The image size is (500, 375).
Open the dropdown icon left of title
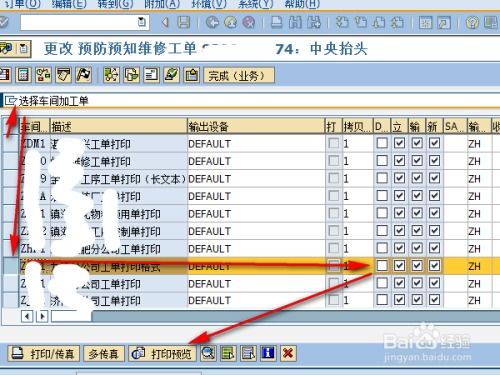[x=24, y=49]
